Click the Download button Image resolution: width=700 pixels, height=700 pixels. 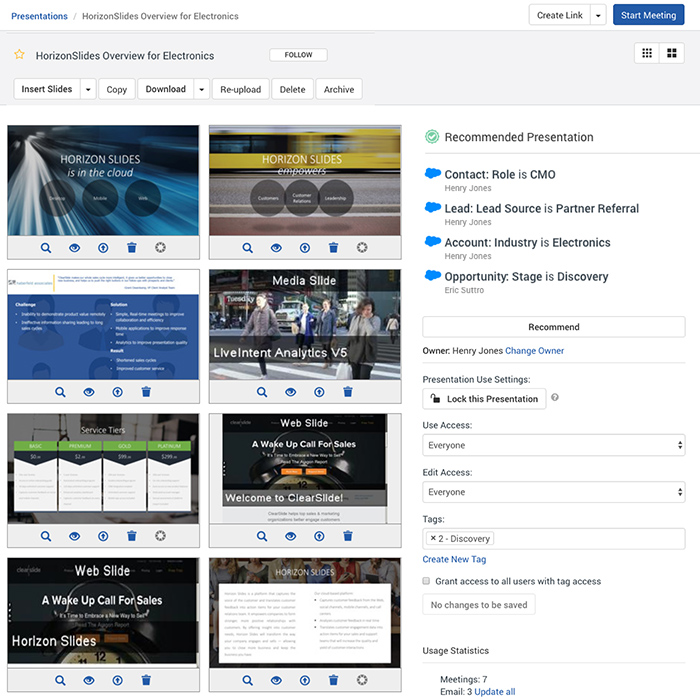click(x=166, y=89)
